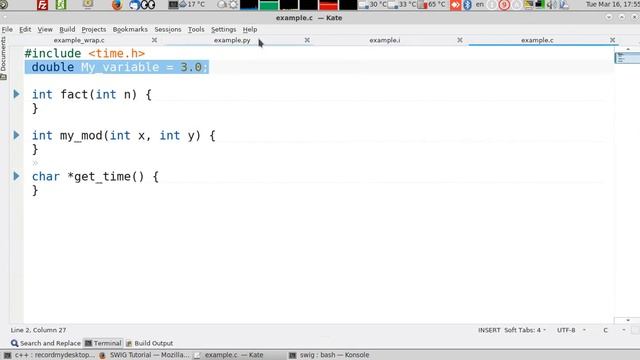
Task: Close the example.py tab
Action: [x=307, y=40]
